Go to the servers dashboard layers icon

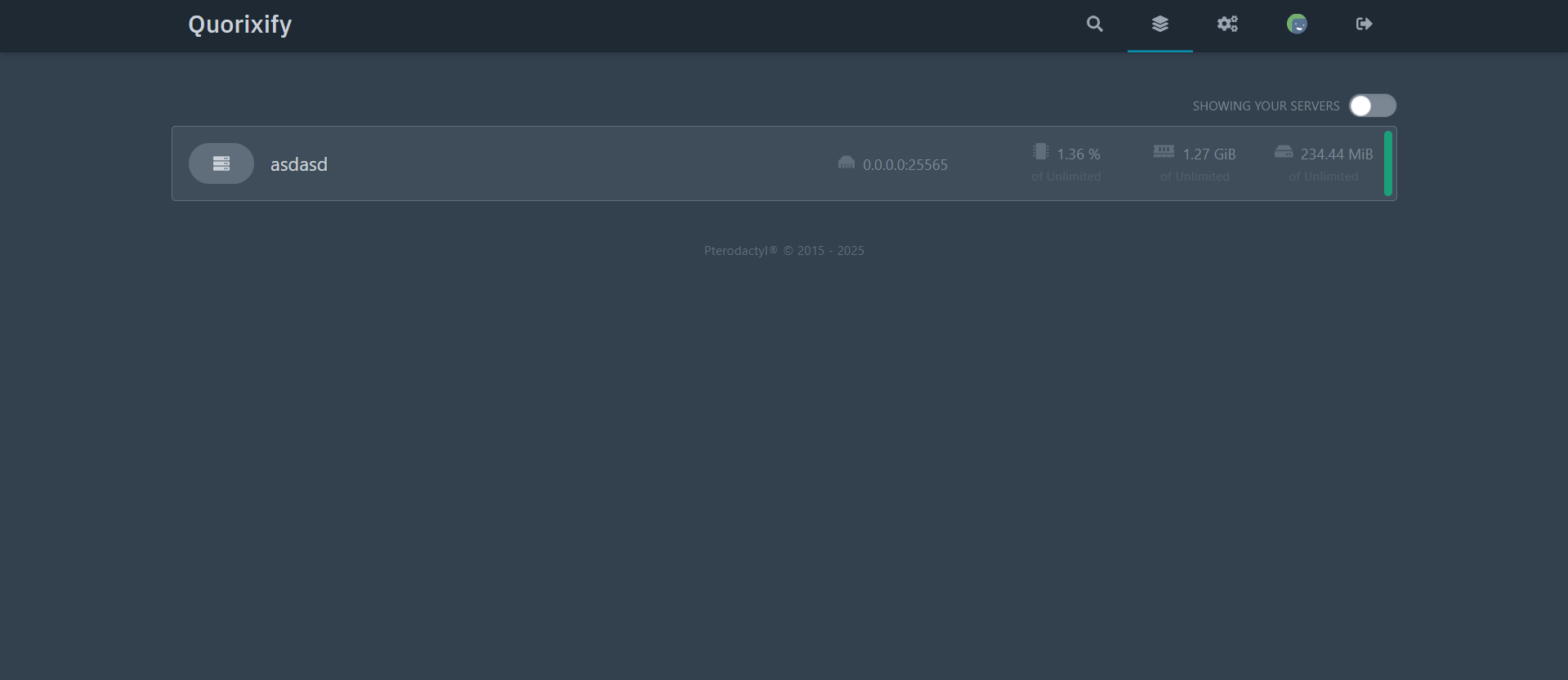click(1159, 25)
